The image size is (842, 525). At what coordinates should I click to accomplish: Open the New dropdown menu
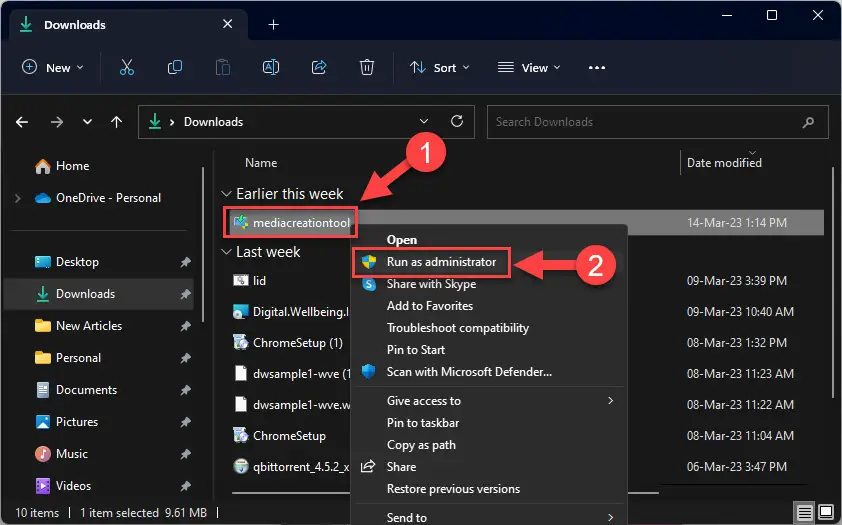click(x=53, y=68)
